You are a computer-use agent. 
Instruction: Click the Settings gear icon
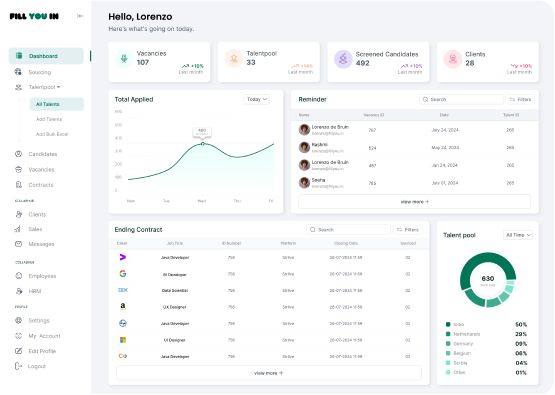coord(18,320)
